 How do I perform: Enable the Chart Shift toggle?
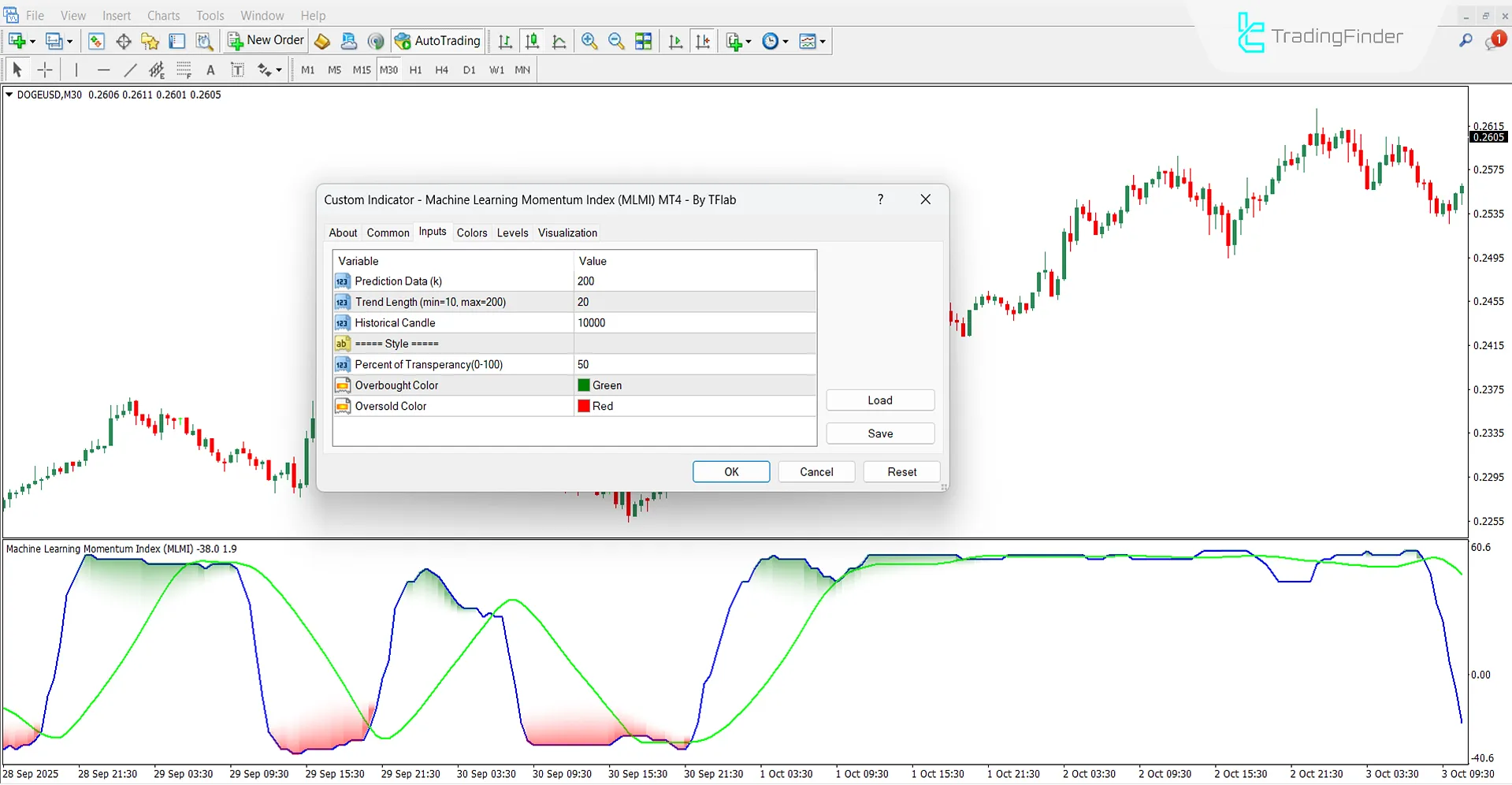703,41
